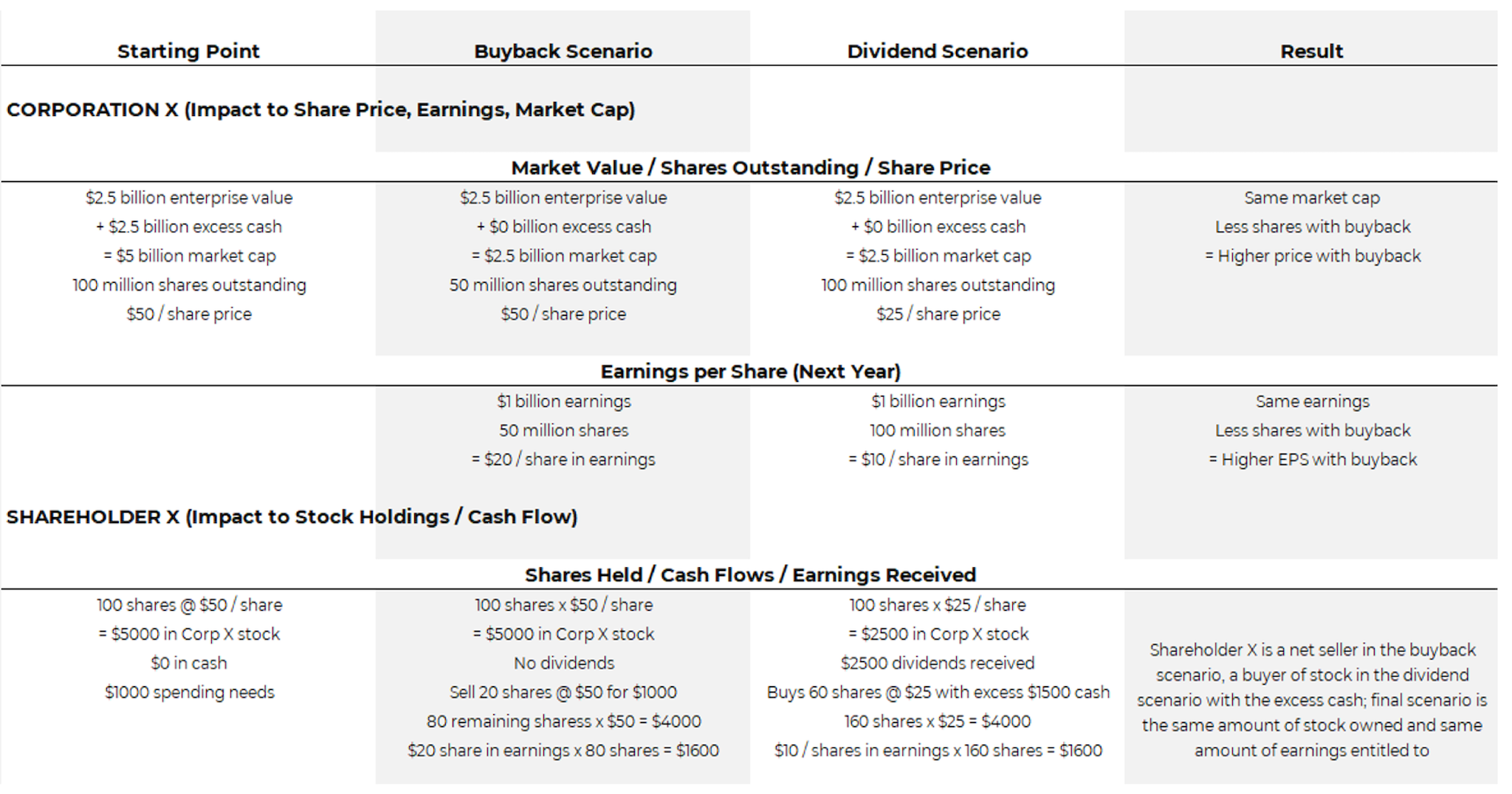The width and height of the screenshot is (1512, 794).
Task: Click the '$25 / share price' cell
Action: coord(938,314)
